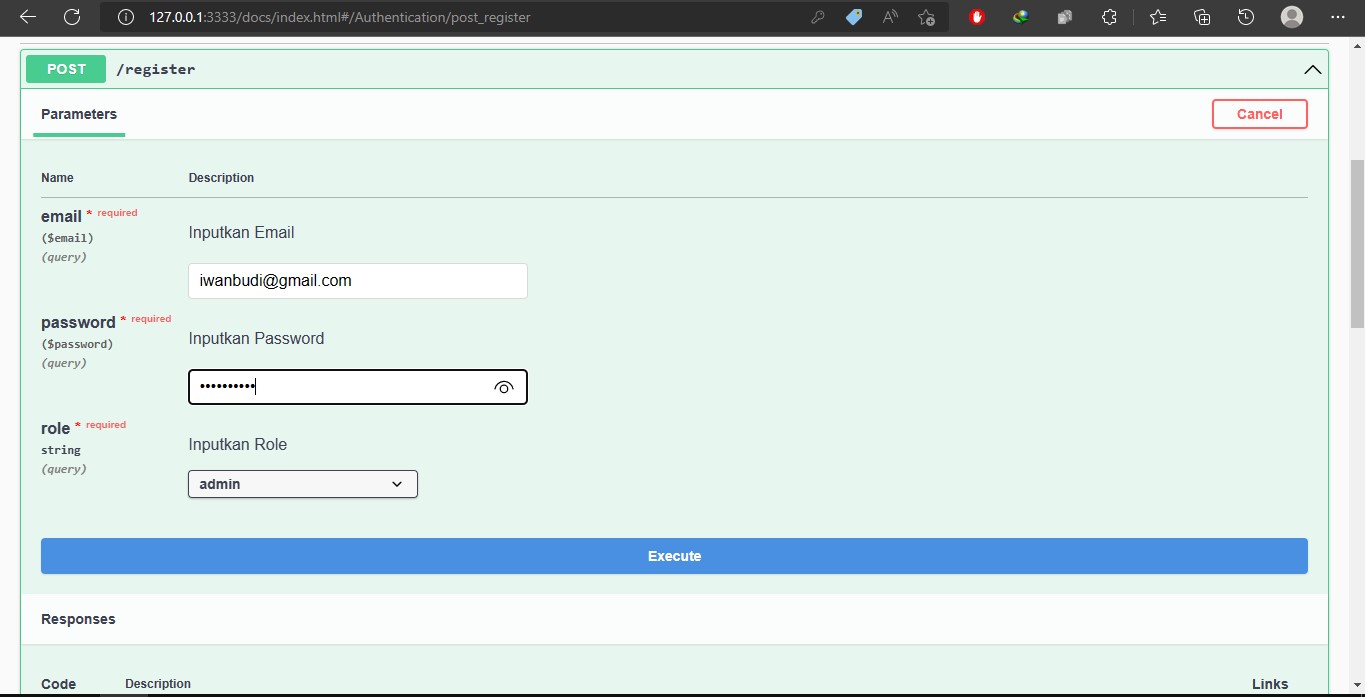Open the Extensions puzzle piece menu
This screenshot has width=1365, height=697.
[x=1109, y=17]
